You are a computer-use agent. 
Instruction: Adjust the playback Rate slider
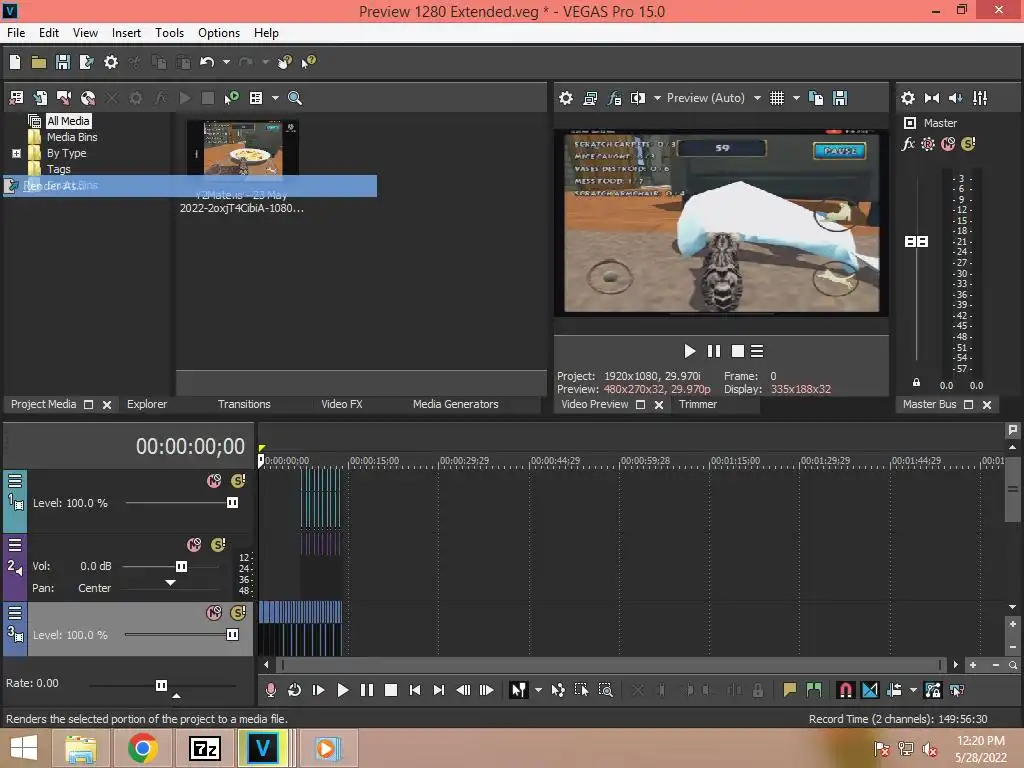pos(162,685)
